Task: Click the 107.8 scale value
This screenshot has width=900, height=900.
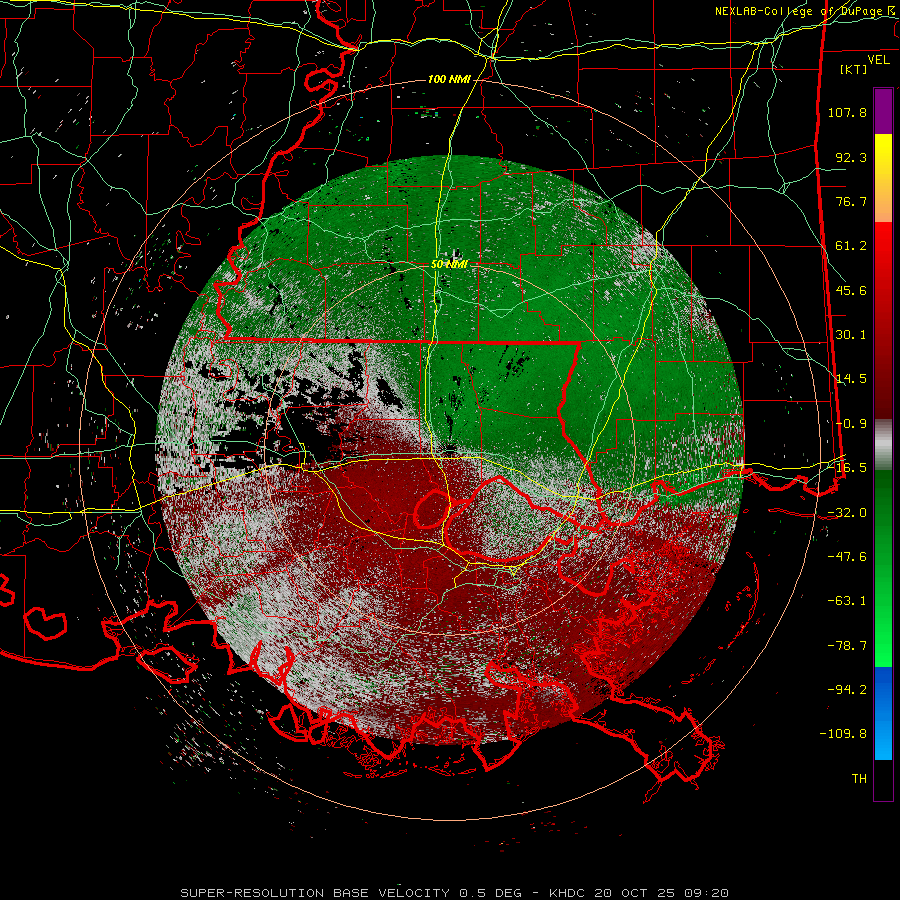Action: pyautogui.click(x=847, y=112)
